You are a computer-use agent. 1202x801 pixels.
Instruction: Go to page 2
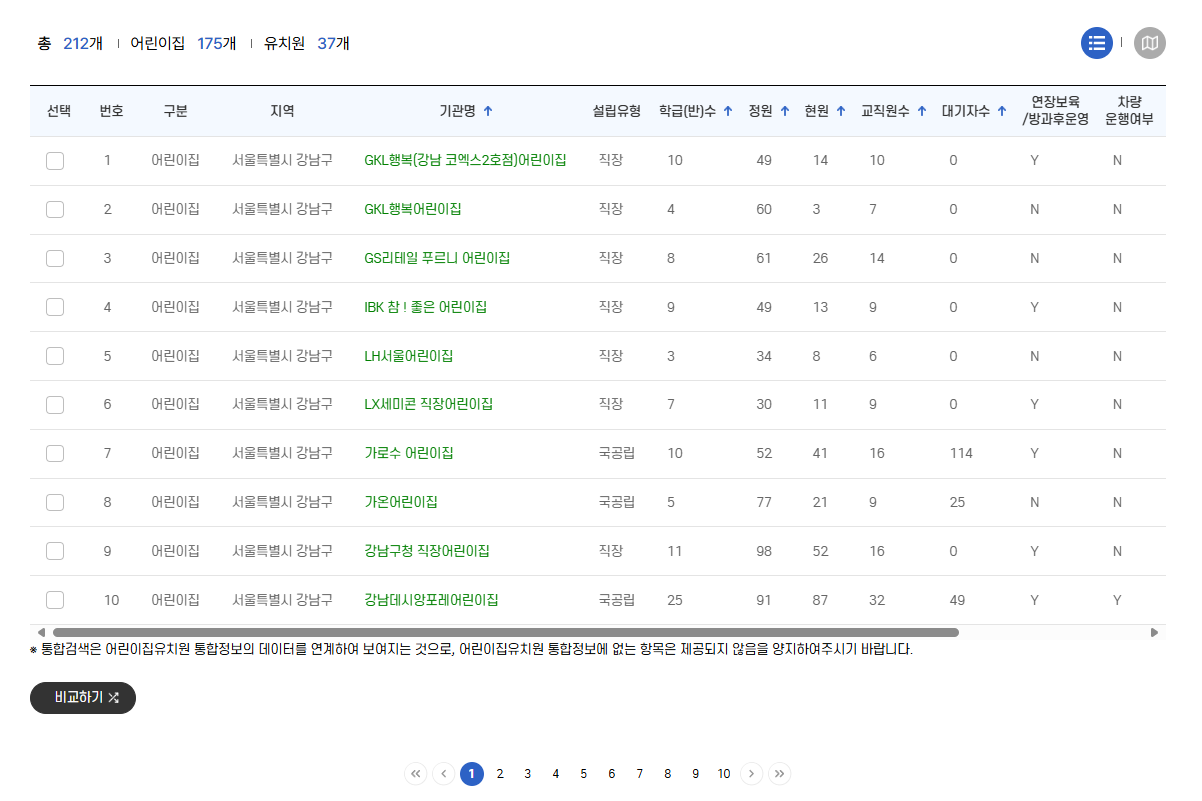coord(500,773)
